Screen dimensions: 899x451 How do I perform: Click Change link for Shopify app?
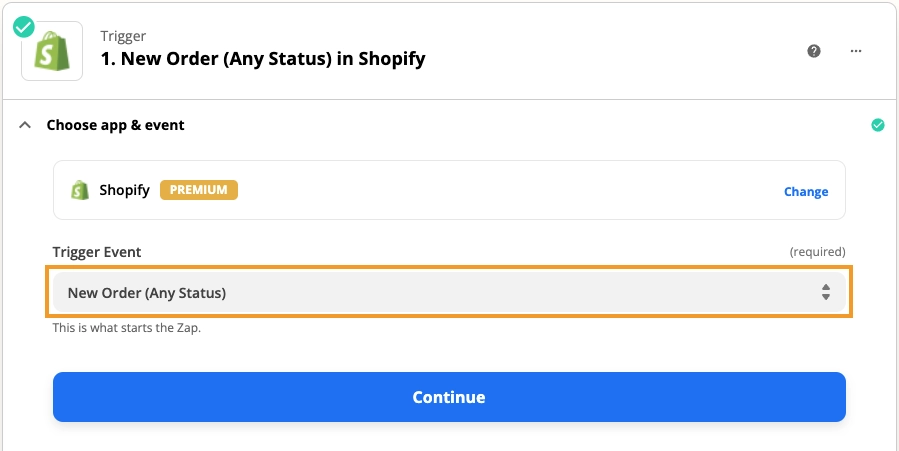click(806, 191)
